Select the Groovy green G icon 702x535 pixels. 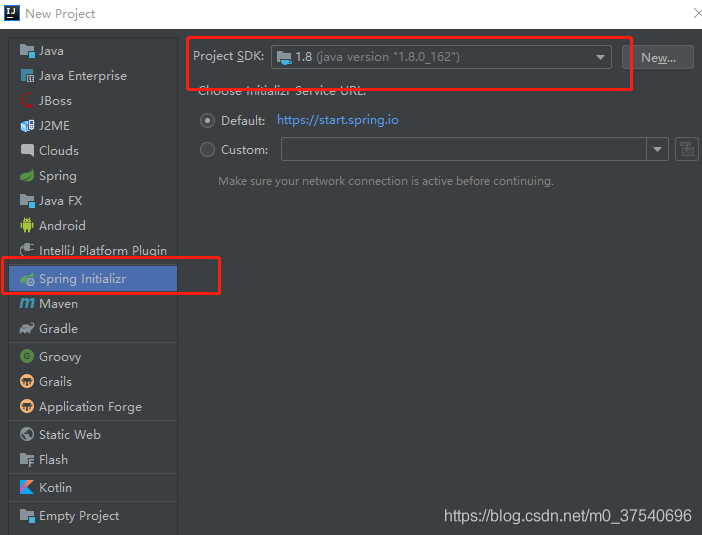(27, 356)
